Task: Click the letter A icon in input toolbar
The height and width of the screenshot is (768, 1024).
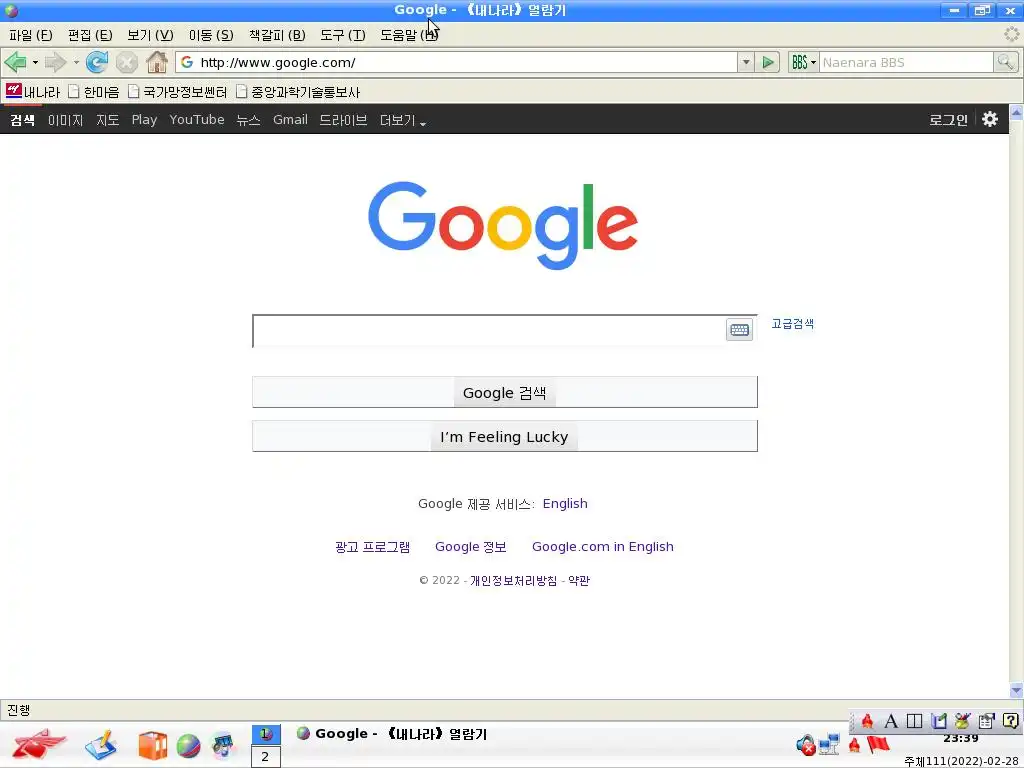Action: coord(890,721)
